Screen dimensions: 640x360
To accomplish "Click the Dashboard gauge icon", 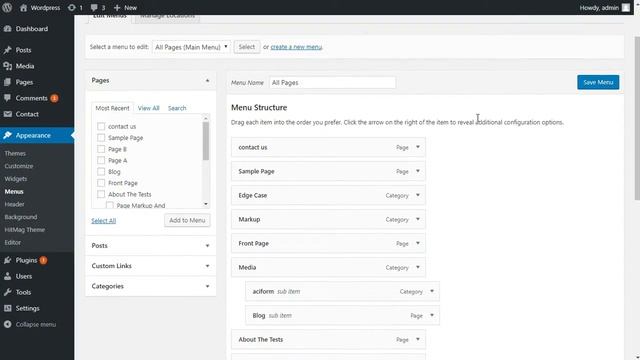I will coord(7,29).
